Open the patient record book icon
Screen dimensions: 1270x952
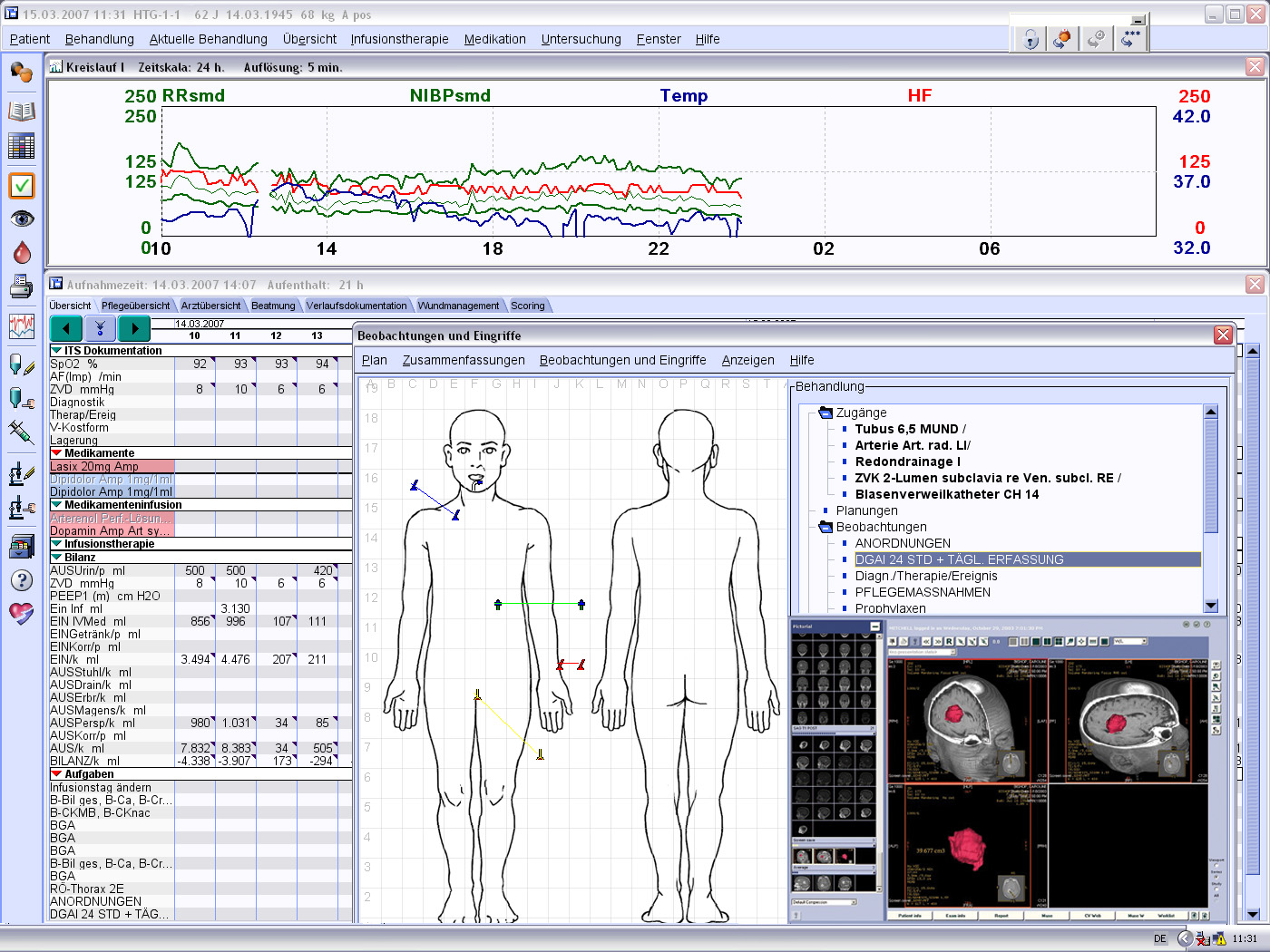[21, 112]
